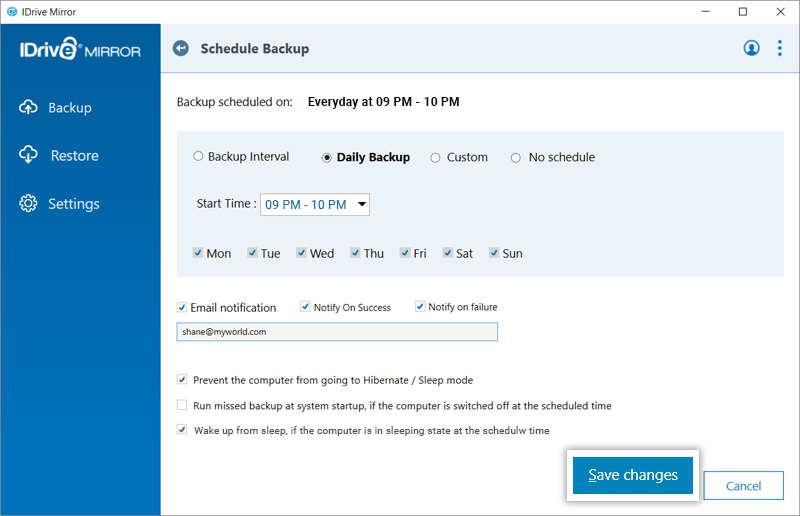Open the user account profile icon
800x516 pixels.
tap(751, 48)
